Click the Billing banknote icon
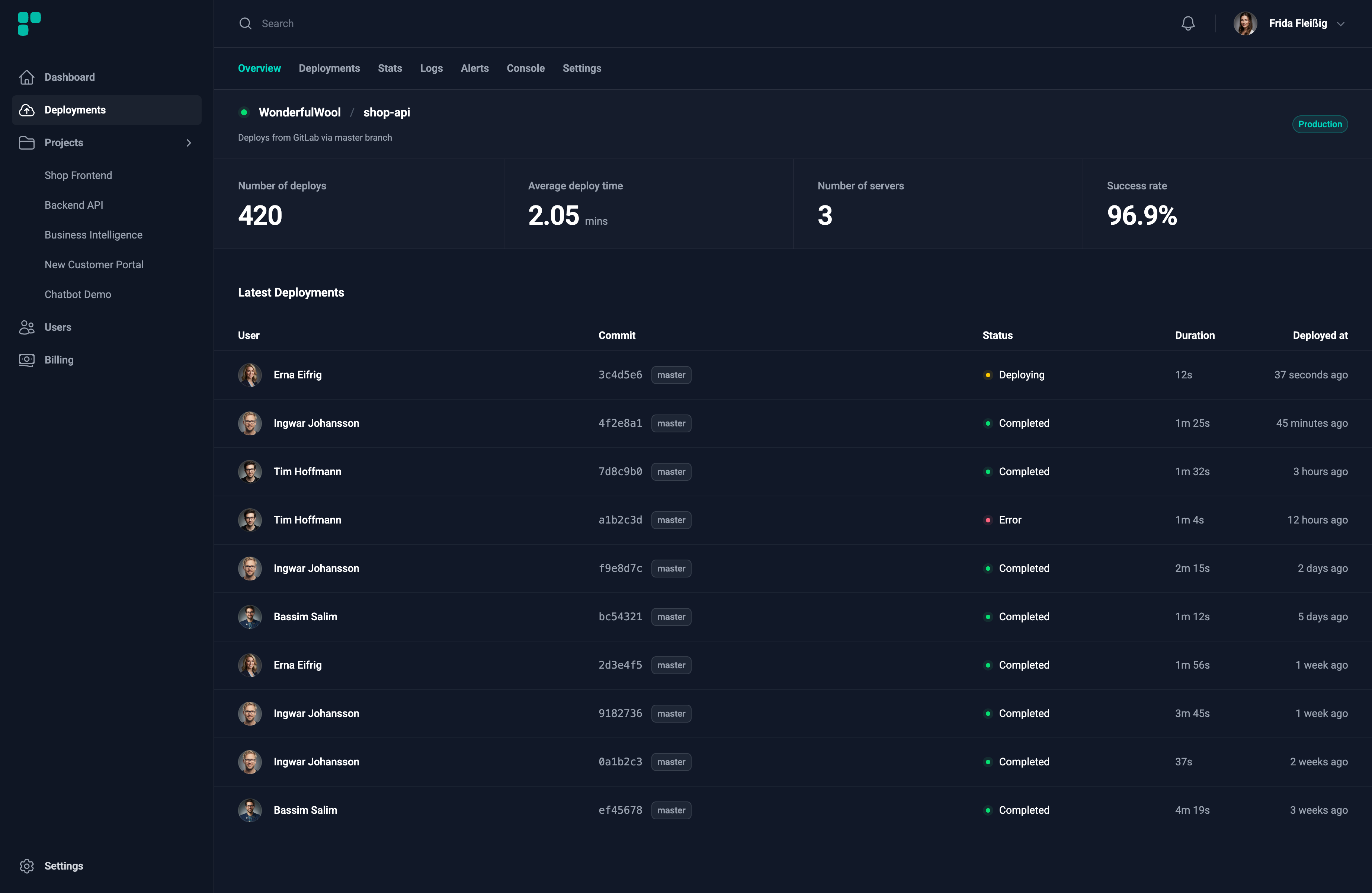The image size is (1372, 893). (26, 360)
